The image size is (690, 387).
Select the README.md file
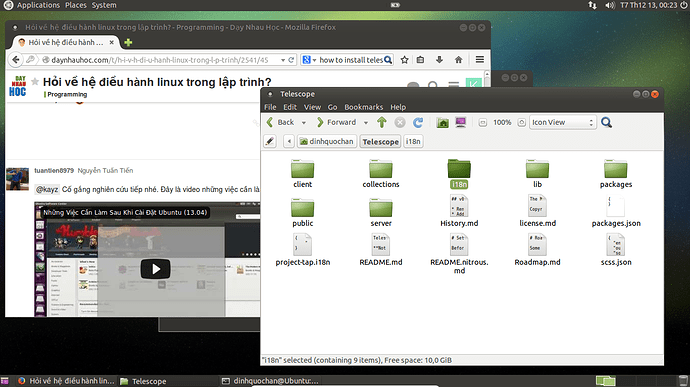point(381,250)
